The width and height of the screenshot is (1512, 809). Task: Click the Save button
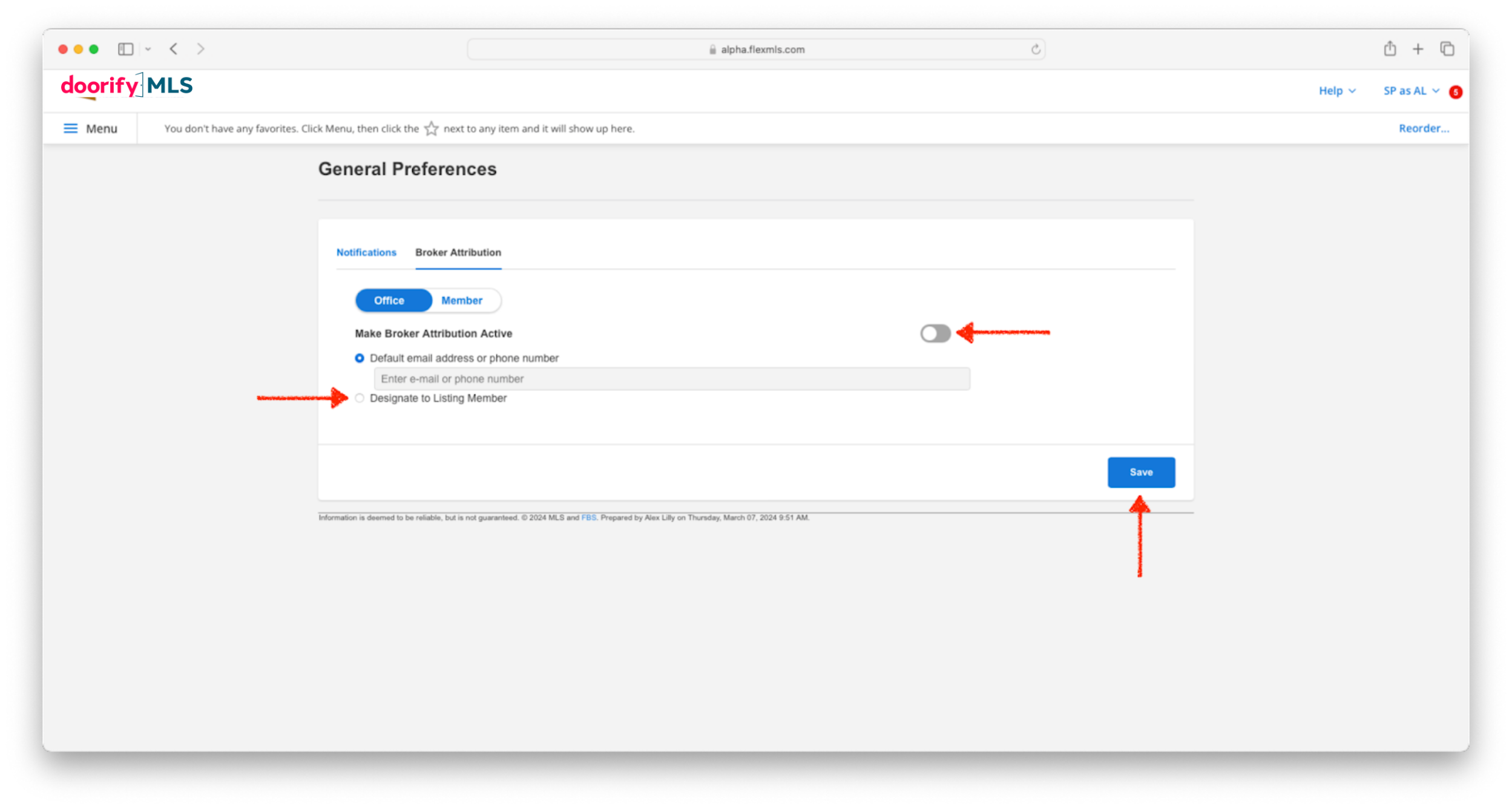click(x=1141, y=472)
